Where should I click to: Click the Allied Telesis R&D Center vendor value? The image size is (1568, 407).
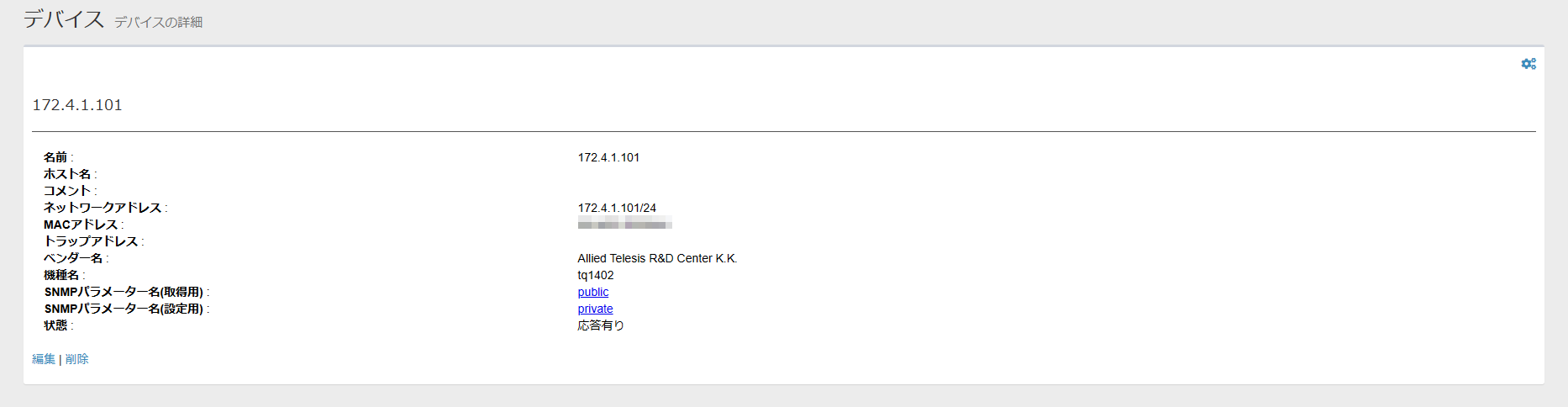pos(657,258)
